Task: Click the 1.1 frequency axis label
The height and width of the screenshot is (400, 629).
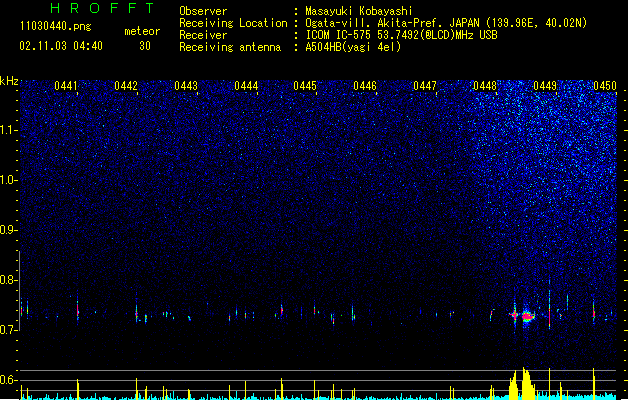Action: [9, 130]
